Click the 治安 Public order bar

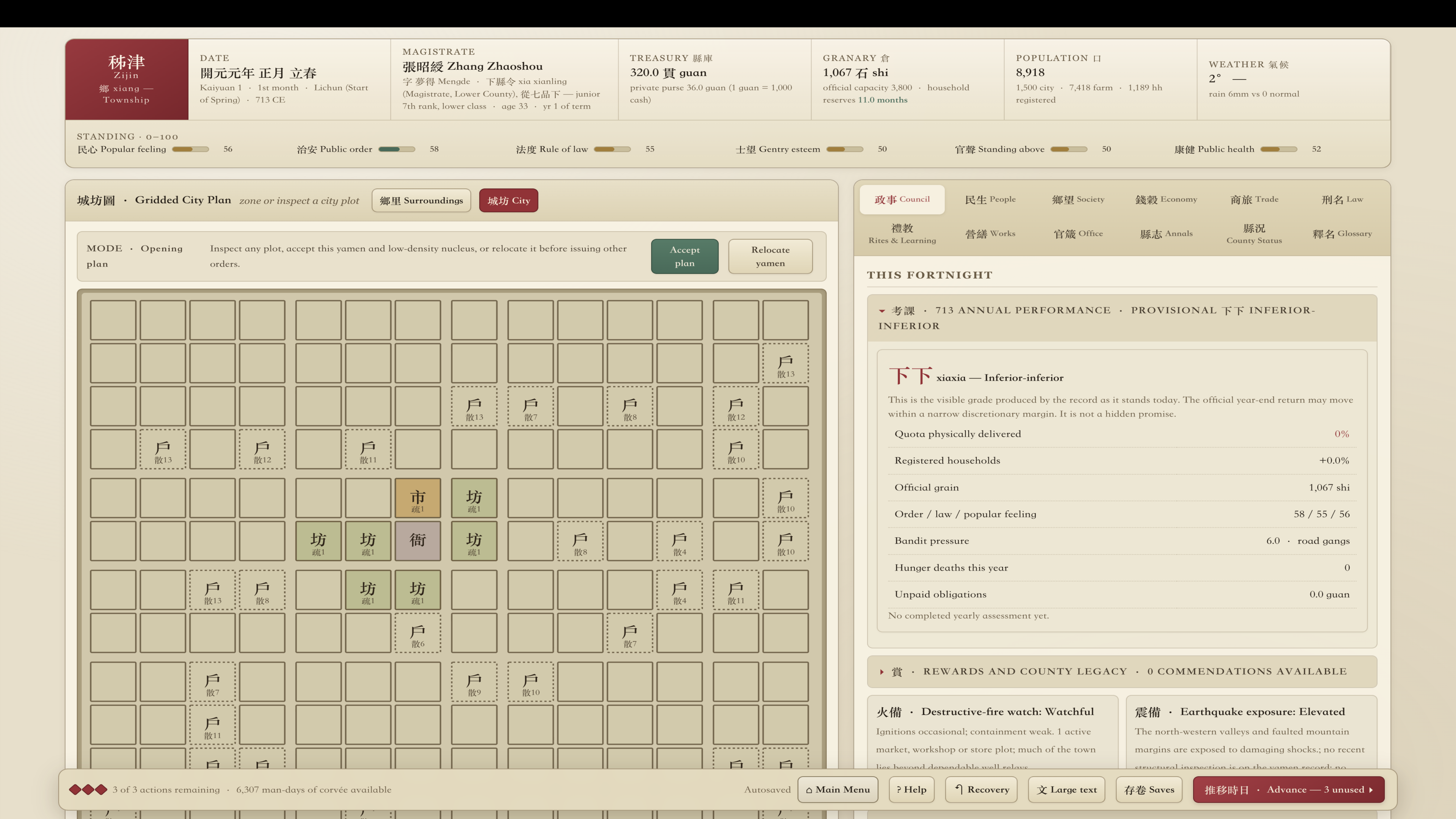pyautogui.click(x=397, y=149)
